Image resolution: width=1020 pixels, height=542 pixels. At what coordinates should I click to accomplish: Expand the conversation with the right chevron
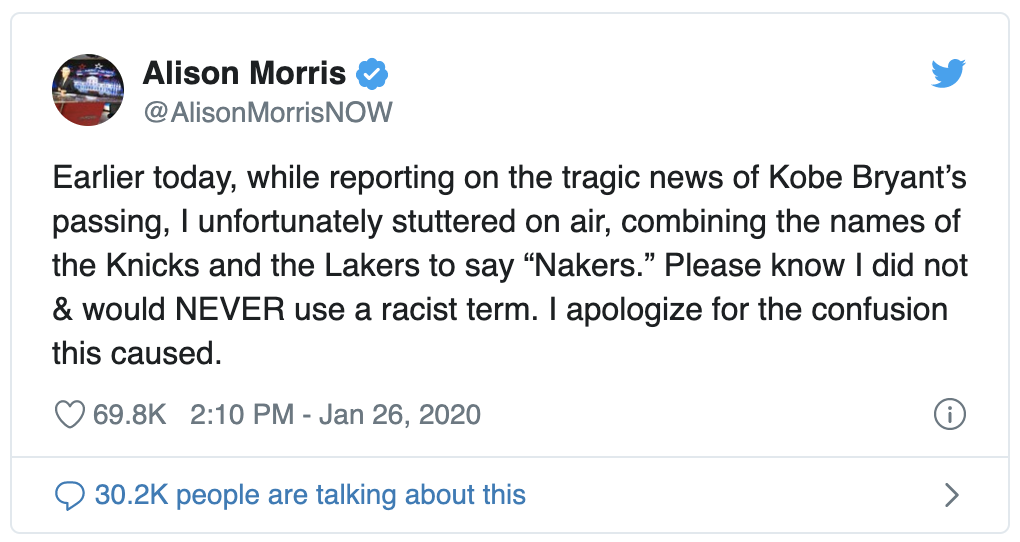click(x=952, y=494)
